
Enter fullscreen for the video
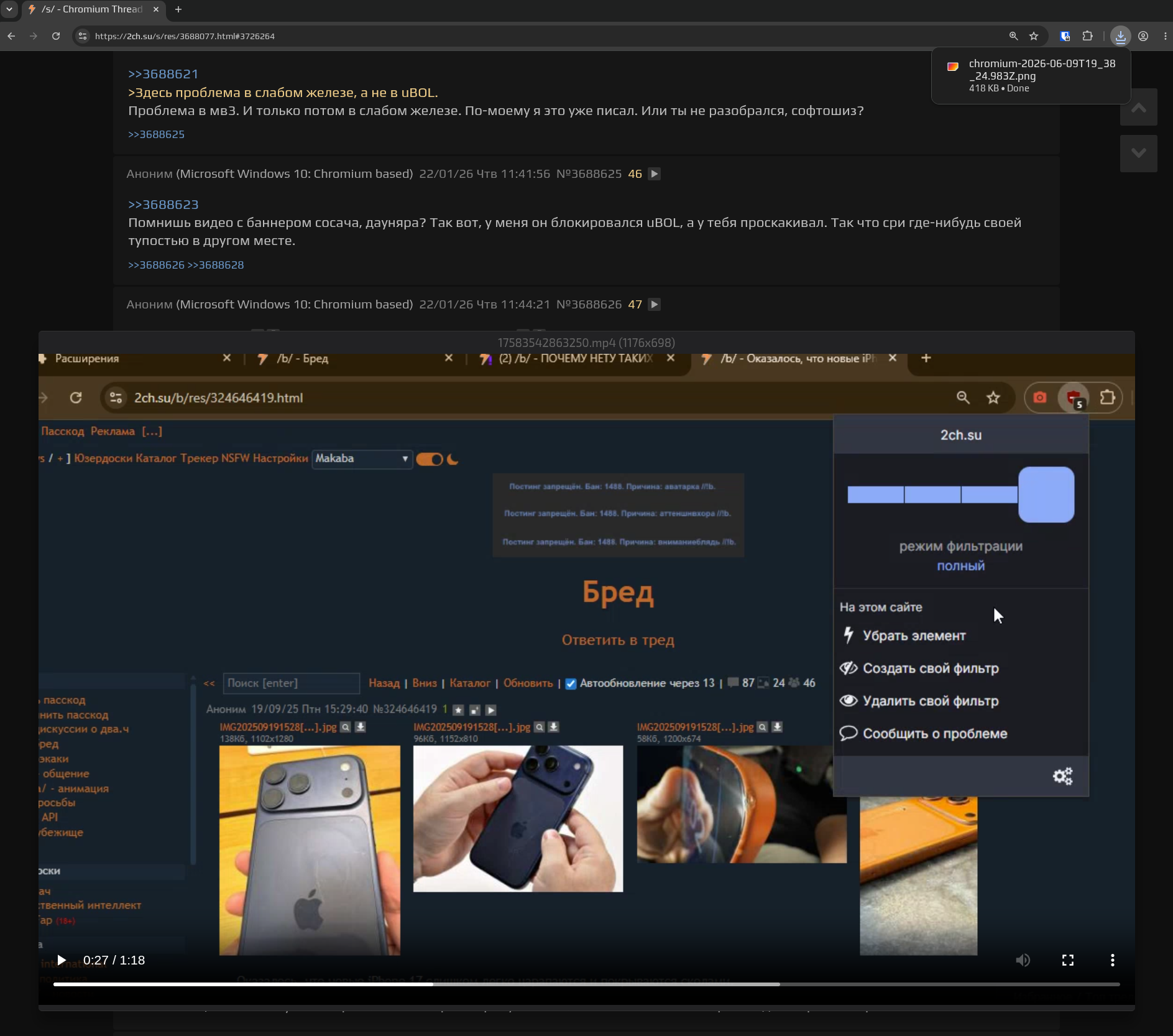(x=1068, y=960)
